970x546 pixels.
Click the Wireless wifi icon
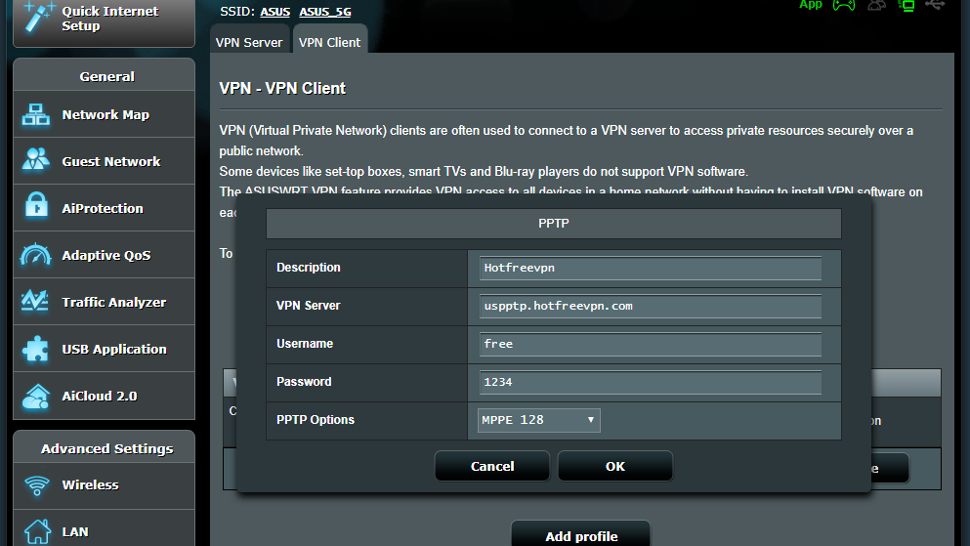[x=37, y=485]
